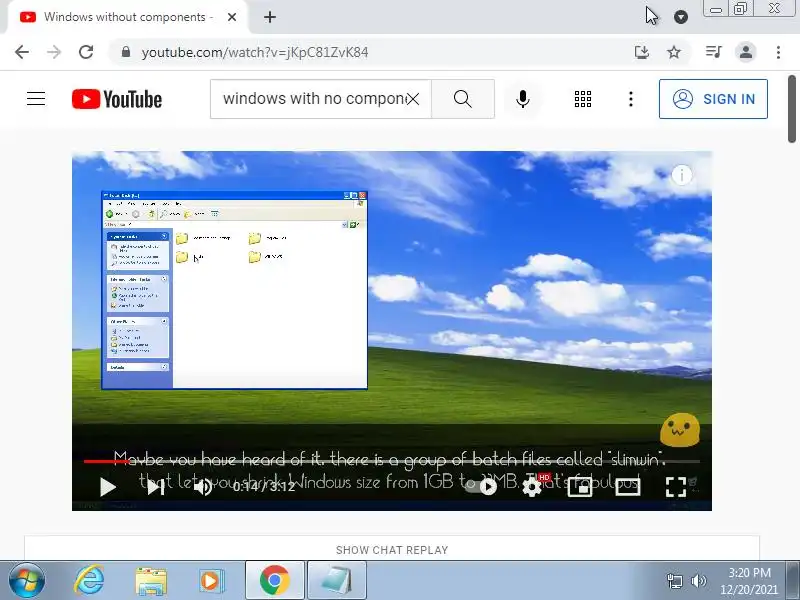This screenshot has width=800, height=600.
Task: Show video info card icon
Action: (x=682, y=176)
